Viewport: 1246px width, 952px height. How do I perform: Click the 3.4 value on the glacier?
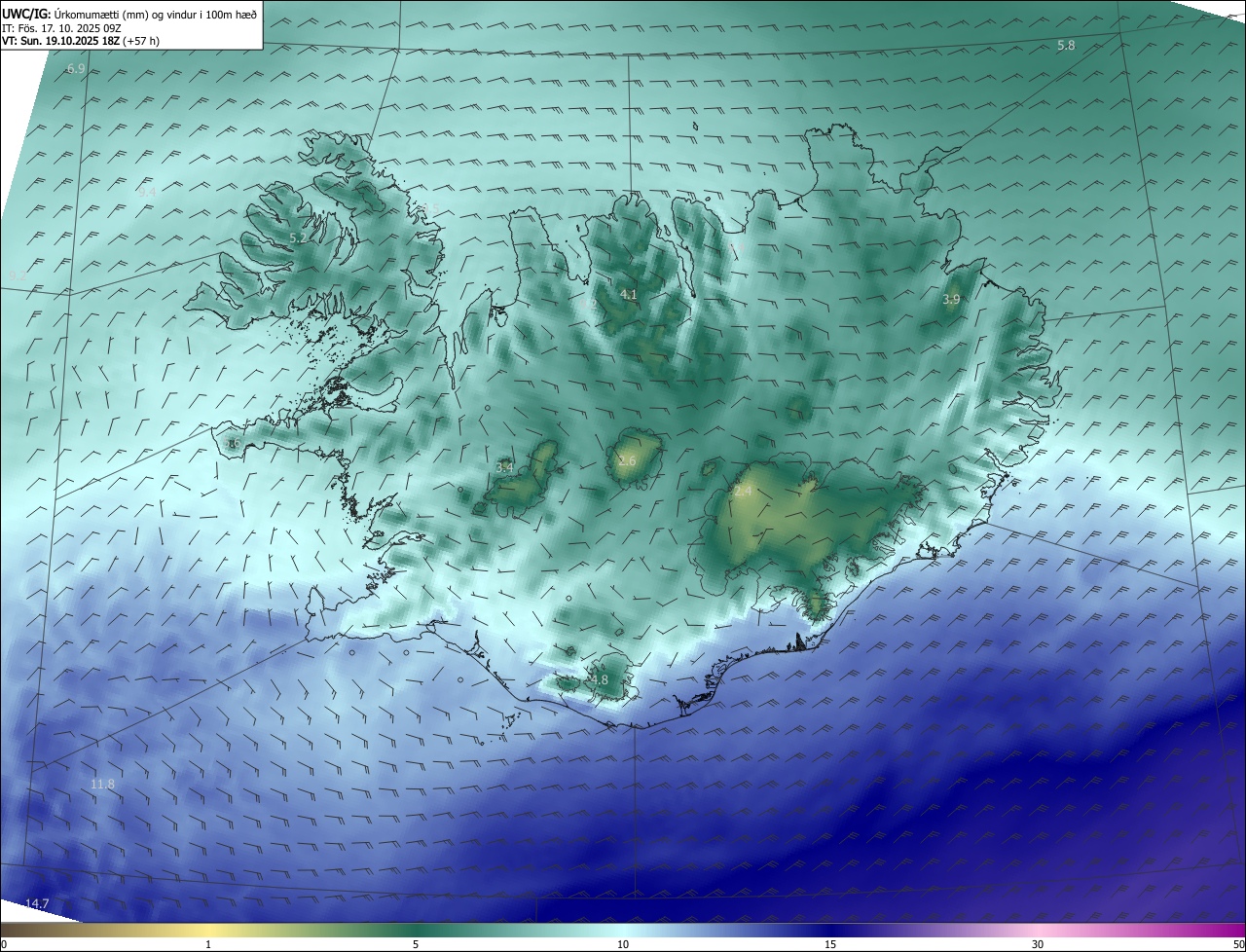click(x=504, y=468)
